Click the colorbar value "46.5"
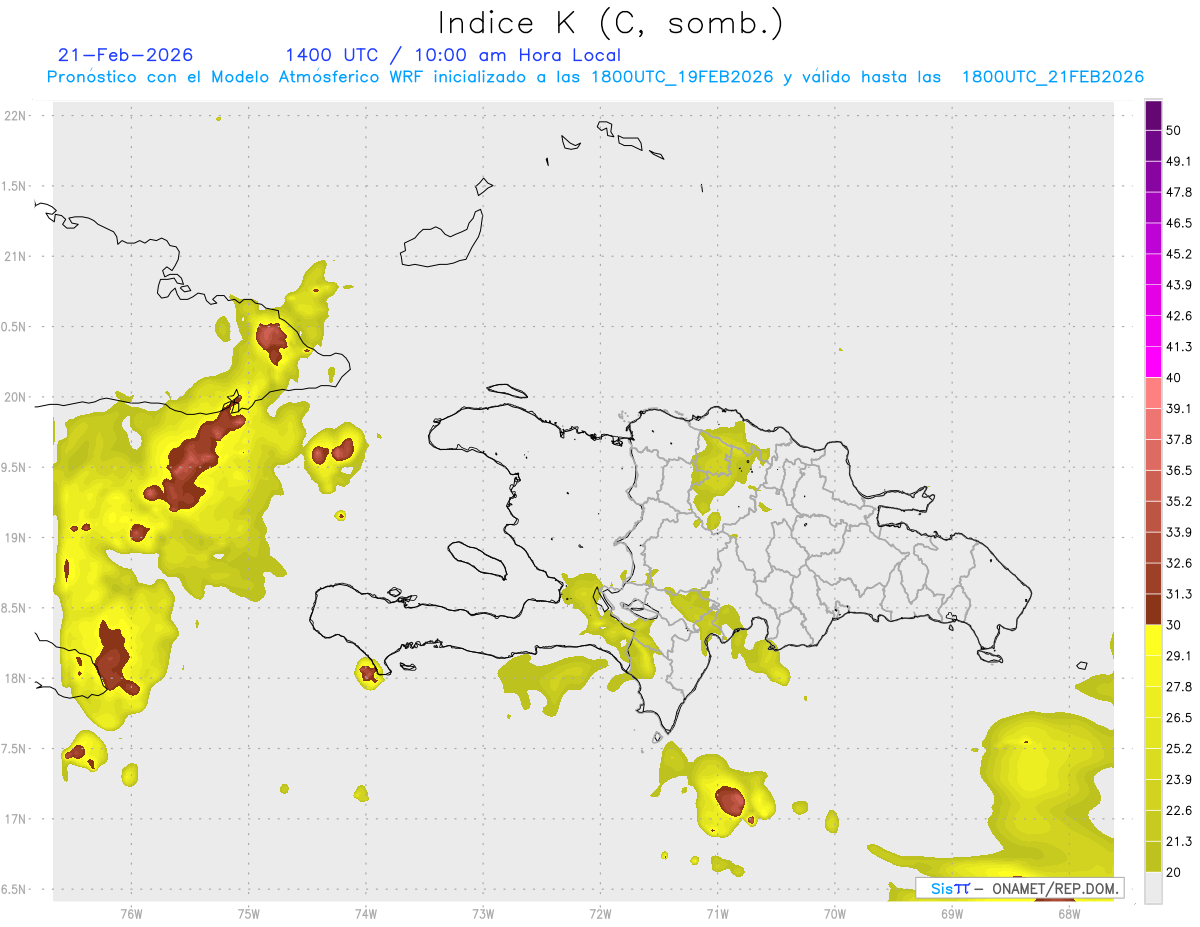This screenshot has width=1200, height=927. coord(1179,223)
